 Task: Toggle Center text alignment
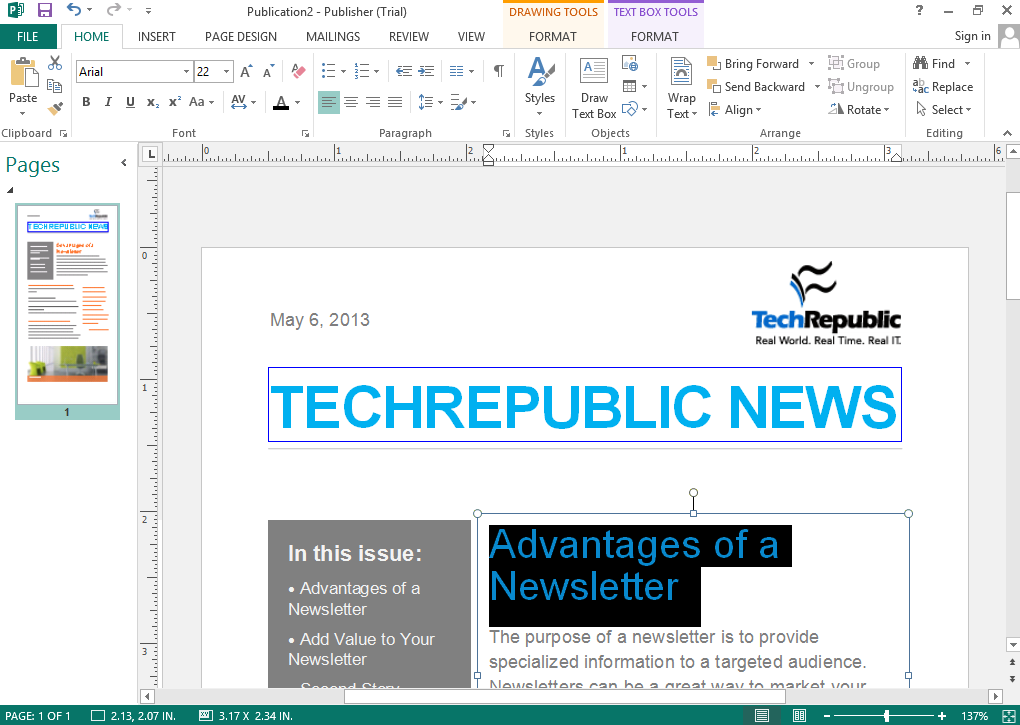coord(351,102)
